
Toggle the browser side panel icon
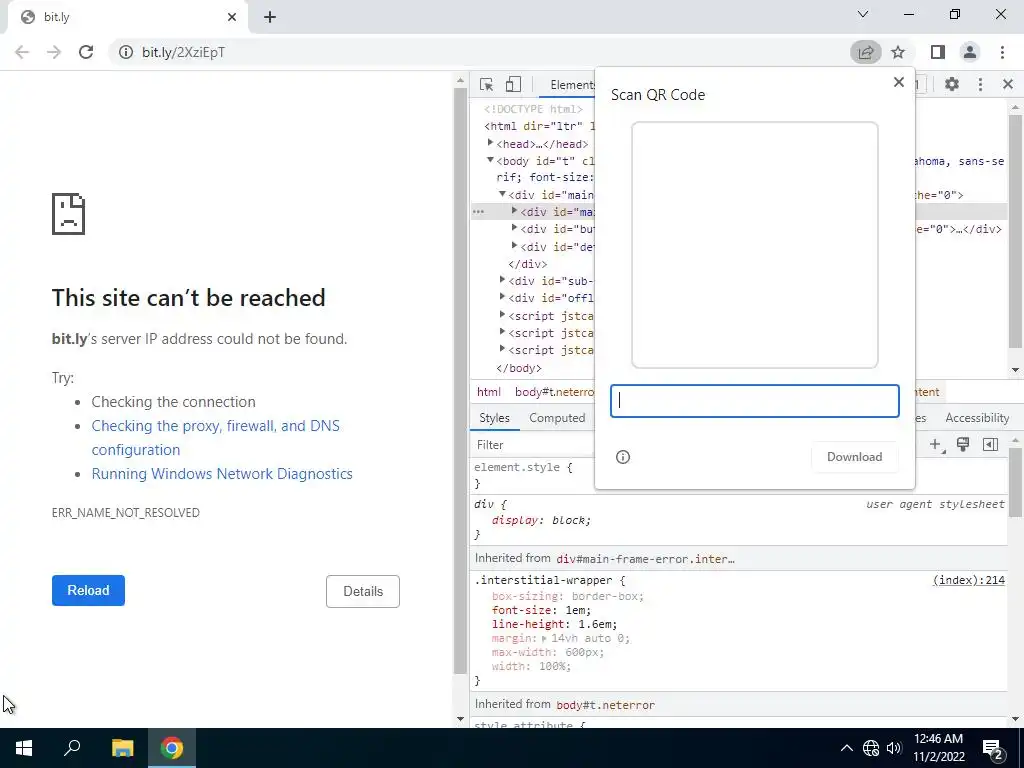[x=938, y=52]
